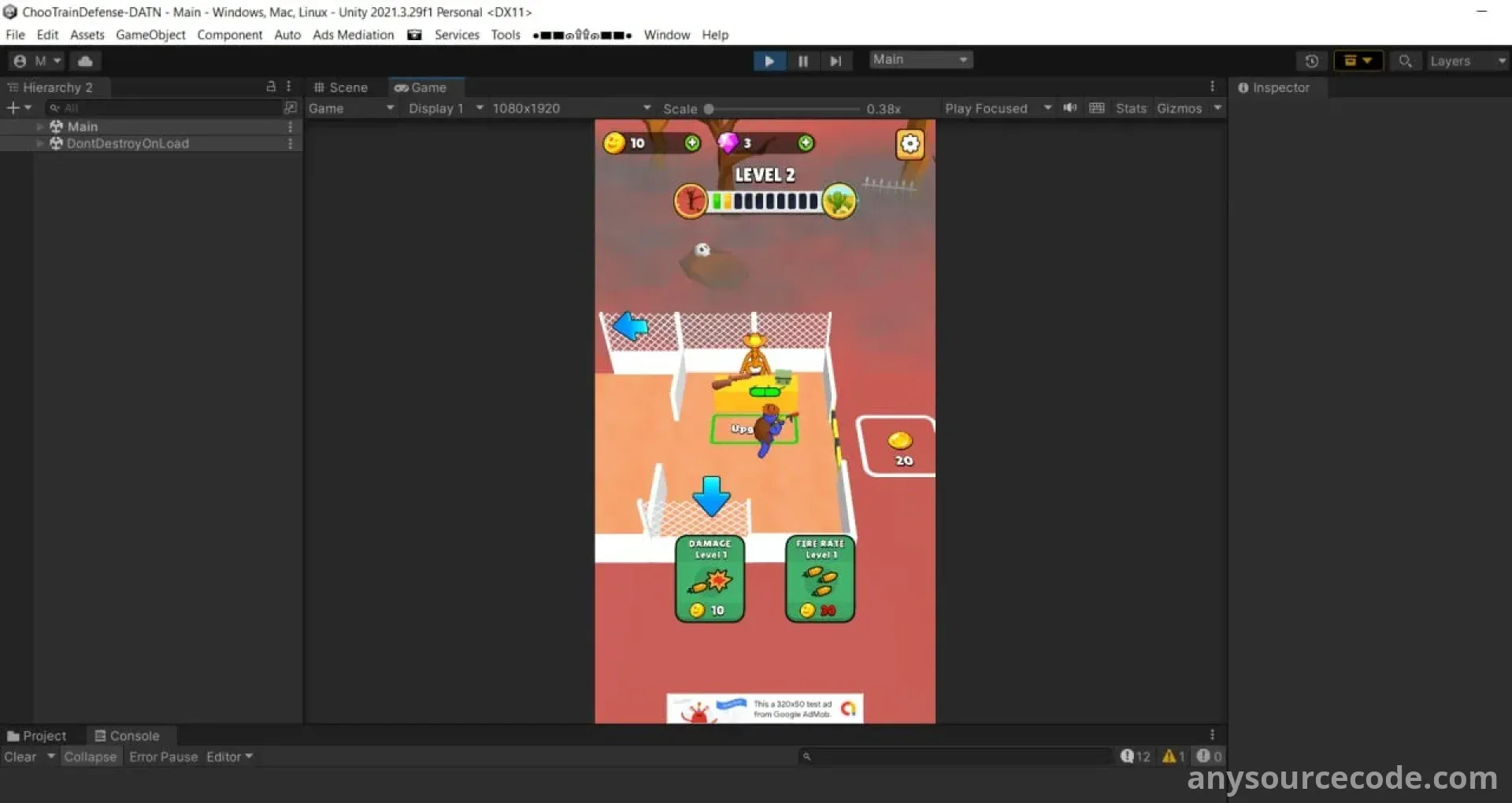Pause the running game
The width and height of the screenshot is (1512, 803).
click(802, 61)
